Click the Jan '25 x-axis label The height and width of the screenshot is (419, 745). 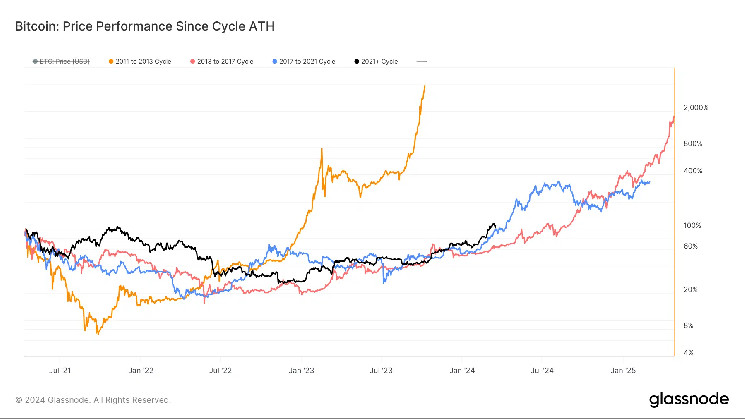(623, 369)
